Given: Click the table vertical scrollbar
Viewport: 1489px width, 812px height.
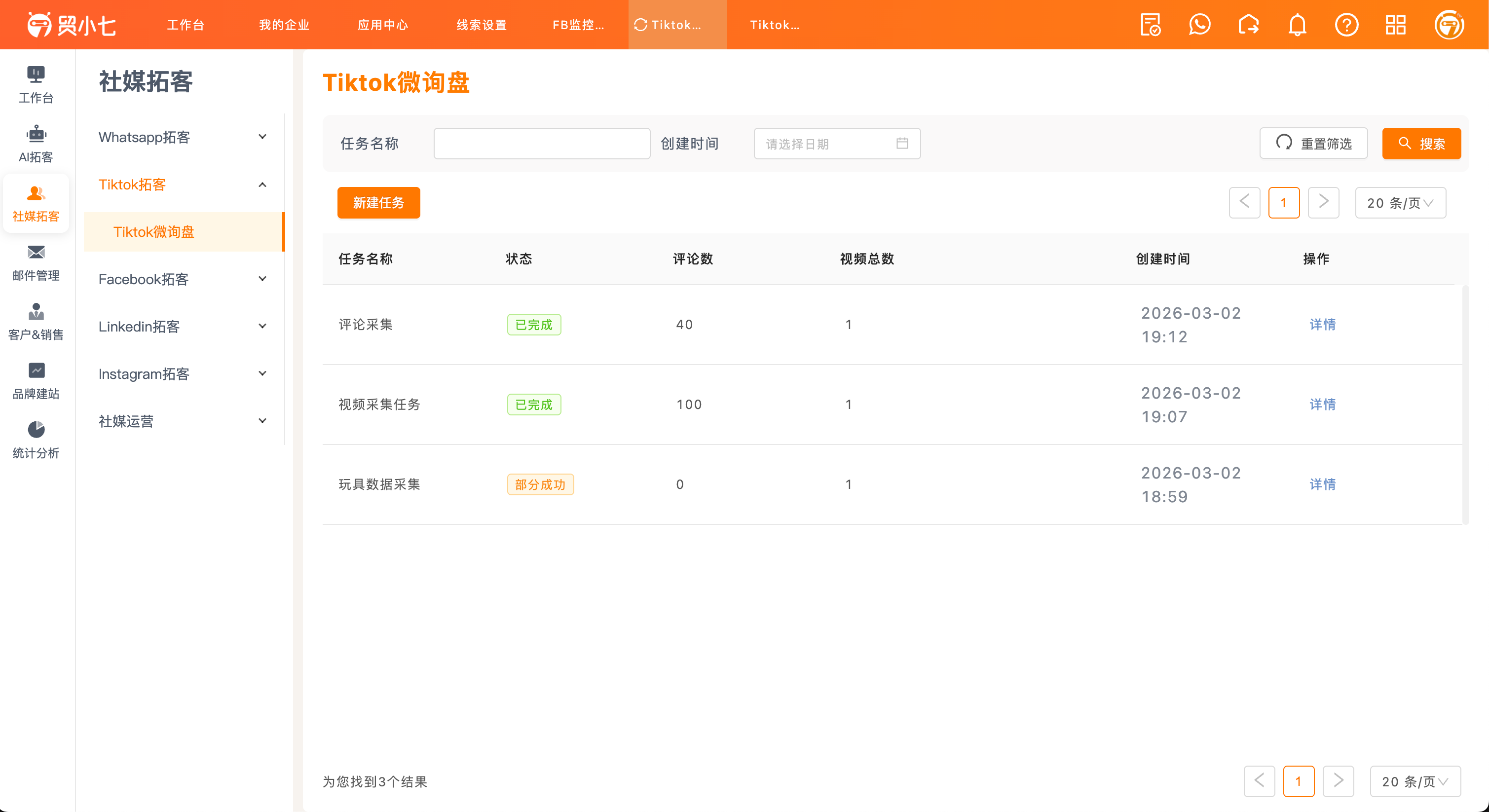Looking at the screenshot, I should [x=1465, y=405].
